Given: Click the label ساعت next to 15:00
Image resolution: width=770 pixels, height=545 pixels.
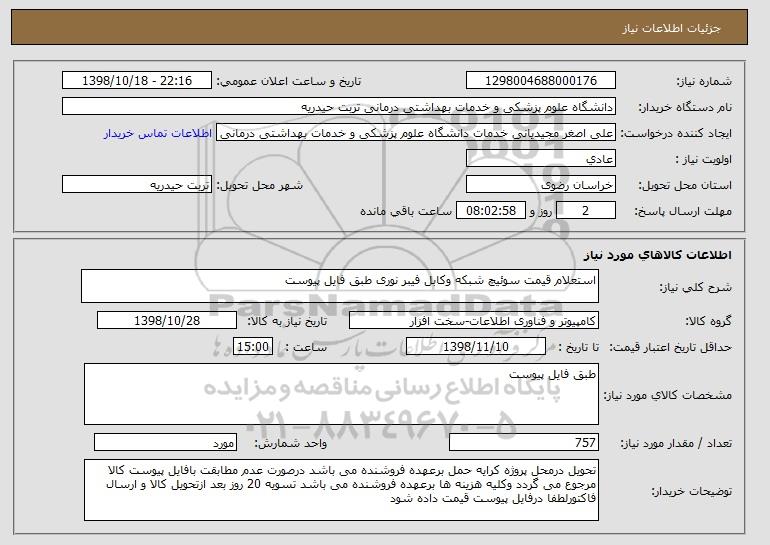Looking at the screenshot, I should click(x=305, y=347).
